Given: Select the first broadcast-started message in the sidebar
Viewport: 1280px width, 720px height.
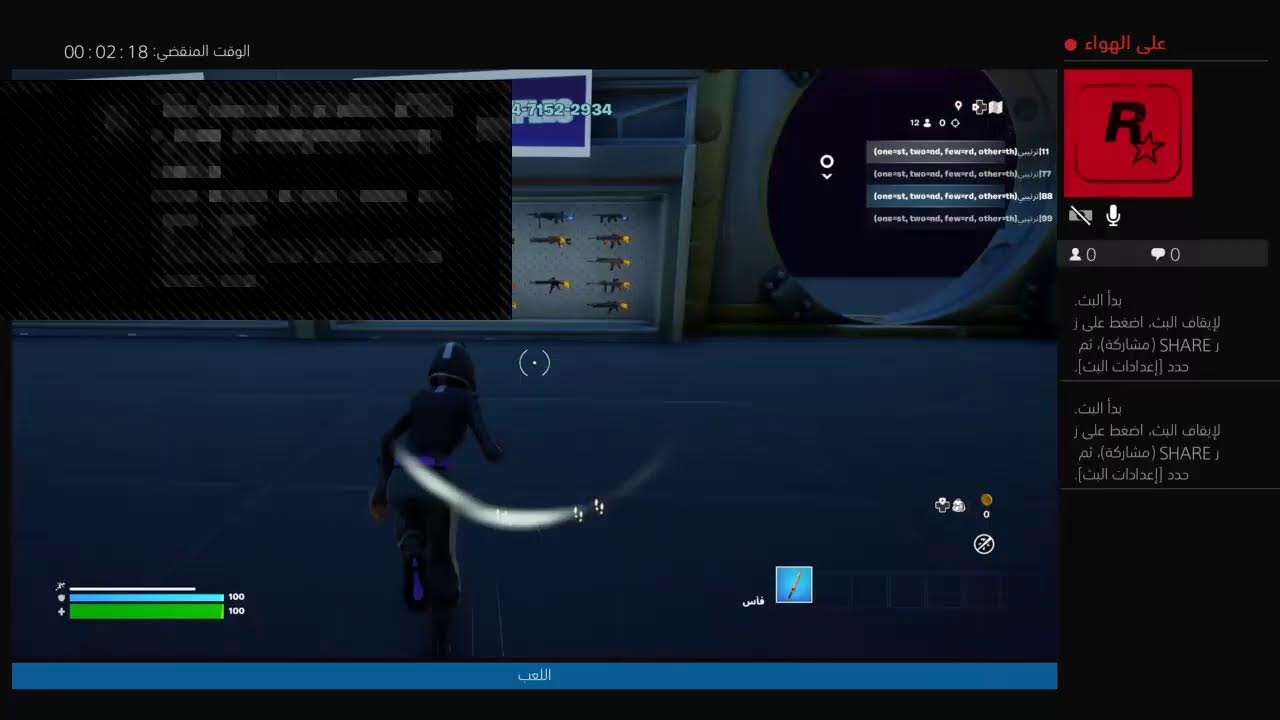Looking at the screenshot, I should (x=1147, y=333).
